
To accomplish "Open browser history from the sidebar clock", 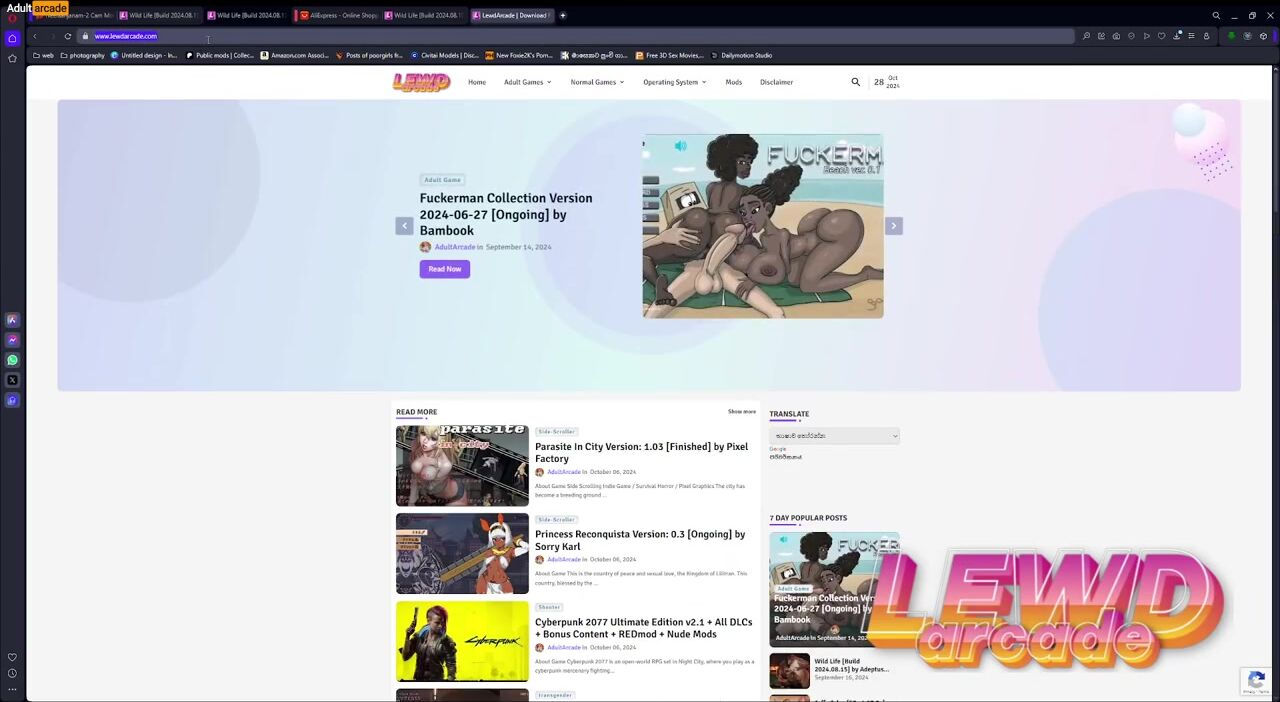I will 12,673.
